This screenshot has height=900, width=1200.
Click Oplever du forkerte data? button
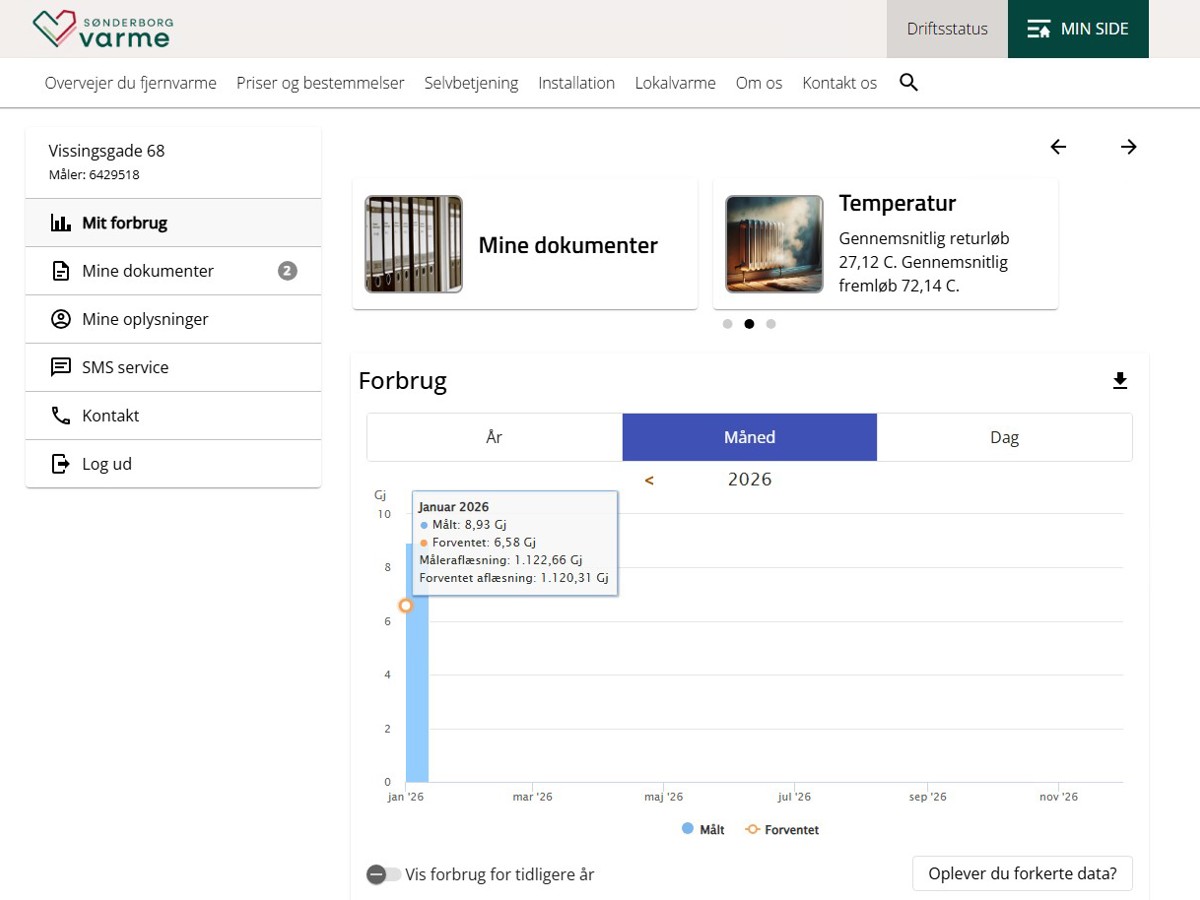click(1022, 873)
